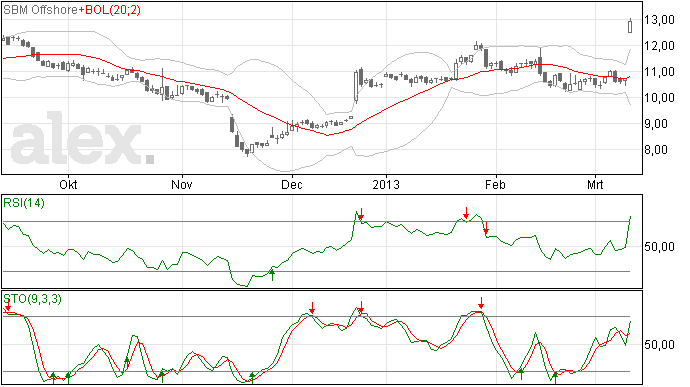Screen dimensions: 690x387
Task: Click the 11,00 price axis label
Action: tap(659, 72)
